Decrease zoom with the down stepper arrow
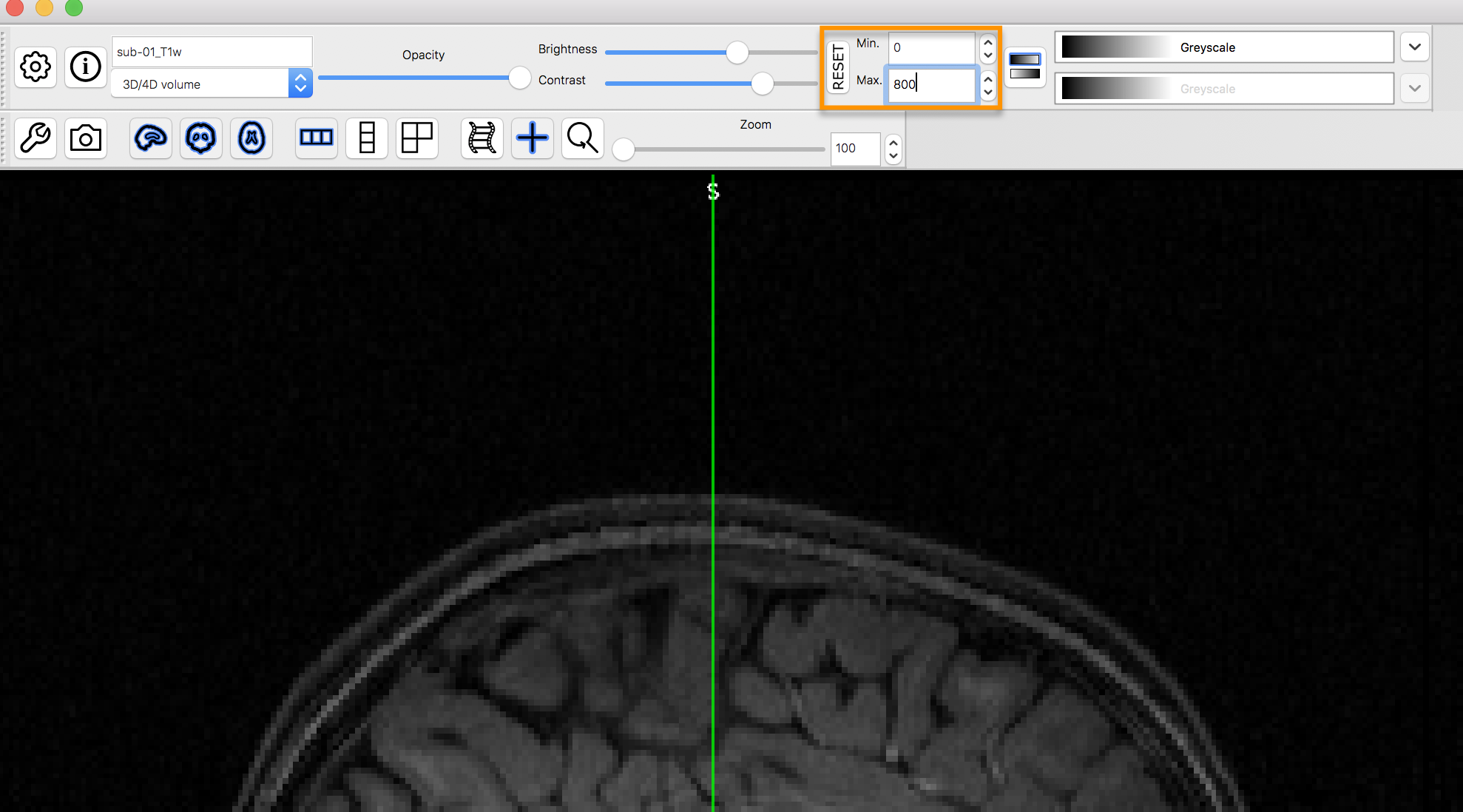 893,156
